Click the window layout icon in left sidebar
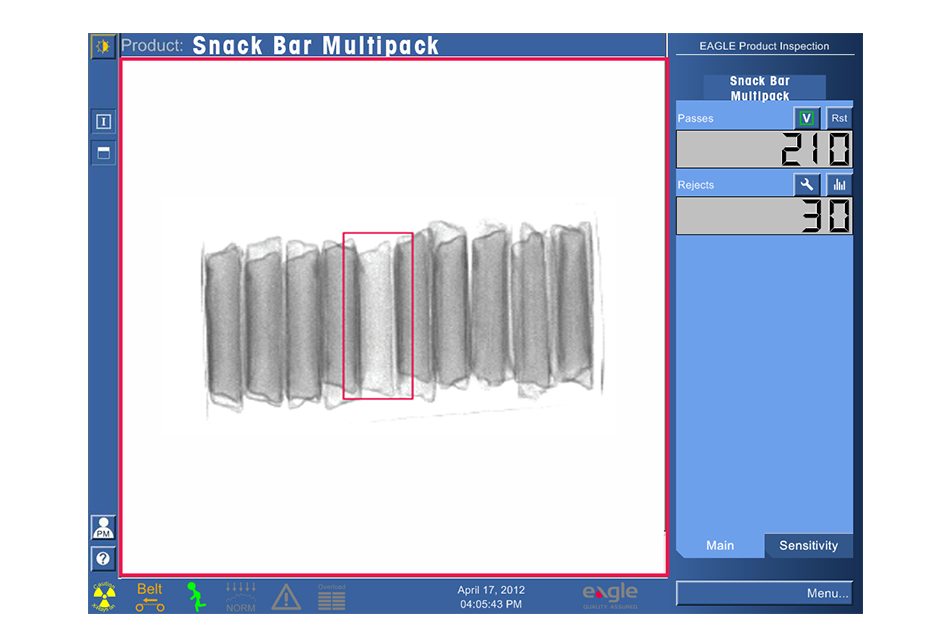 pos(104,153)
